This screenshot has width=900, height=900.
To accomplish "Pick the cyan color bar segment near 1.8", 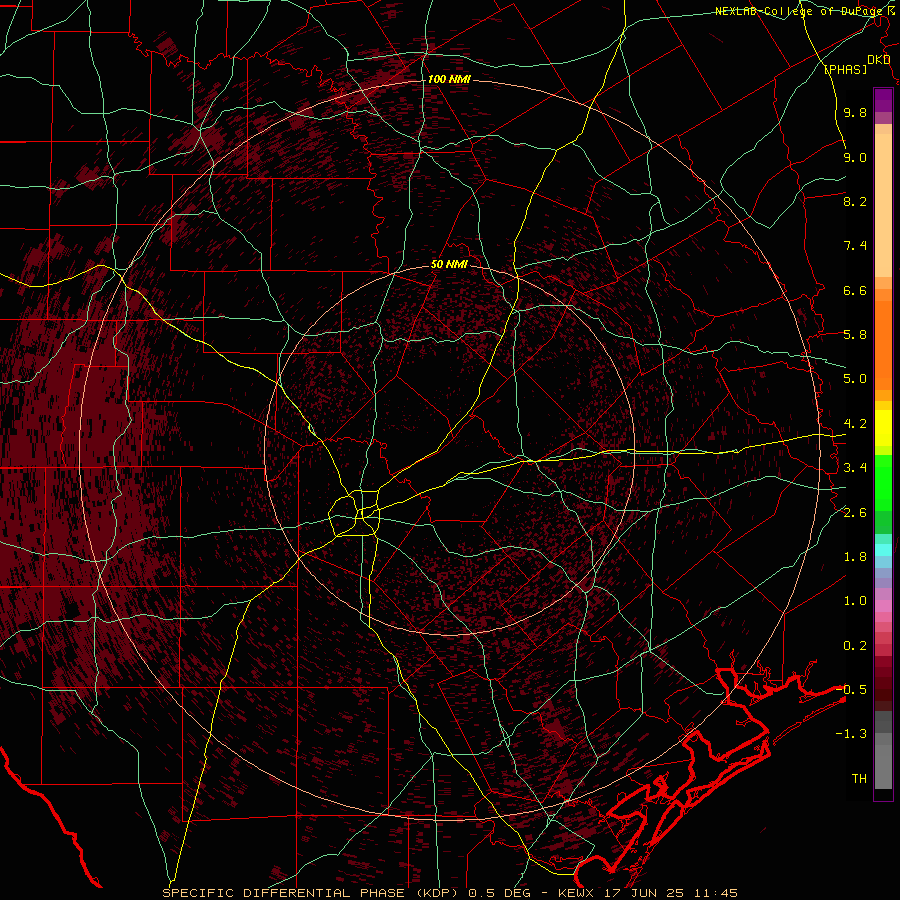I will tap(883, 550).
